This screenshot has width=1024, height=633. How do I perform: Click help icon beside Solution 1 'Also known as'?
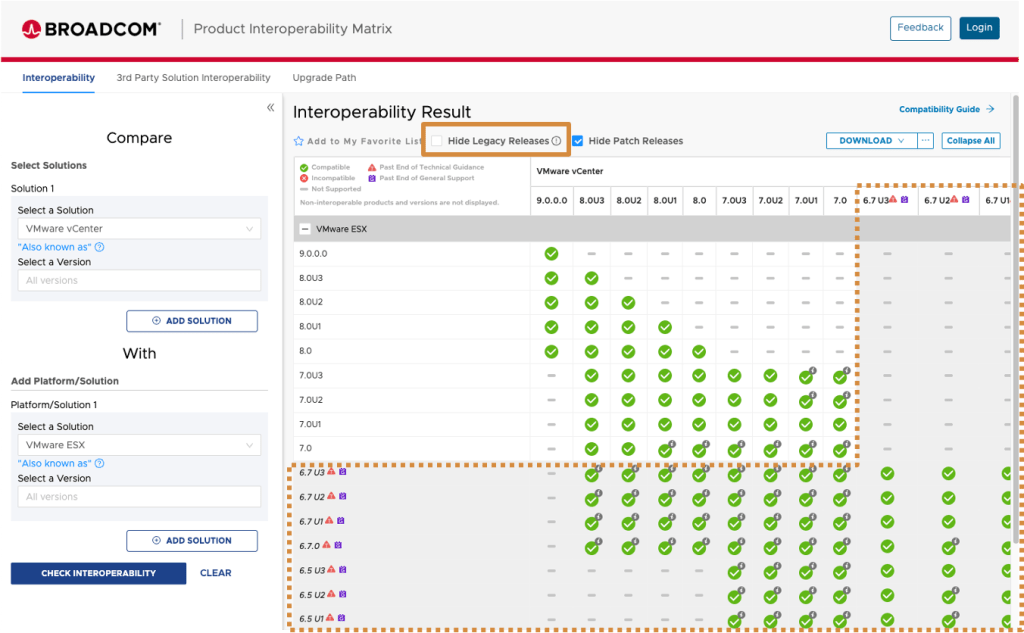99,248
